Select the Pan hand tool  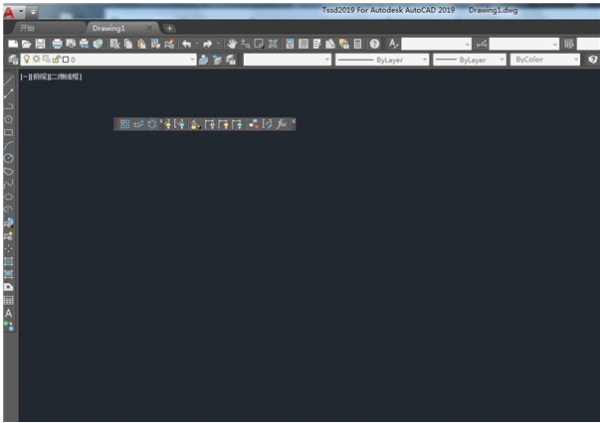(232, 44)
